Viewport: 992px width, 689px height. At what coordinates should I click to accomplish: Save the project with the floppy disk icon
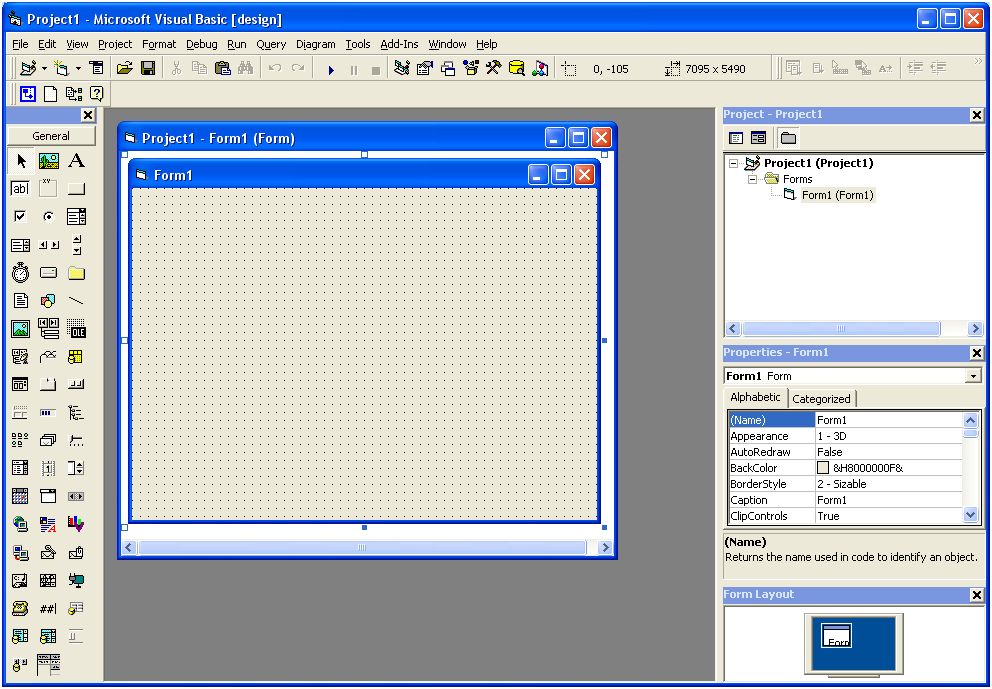(148, 68)
